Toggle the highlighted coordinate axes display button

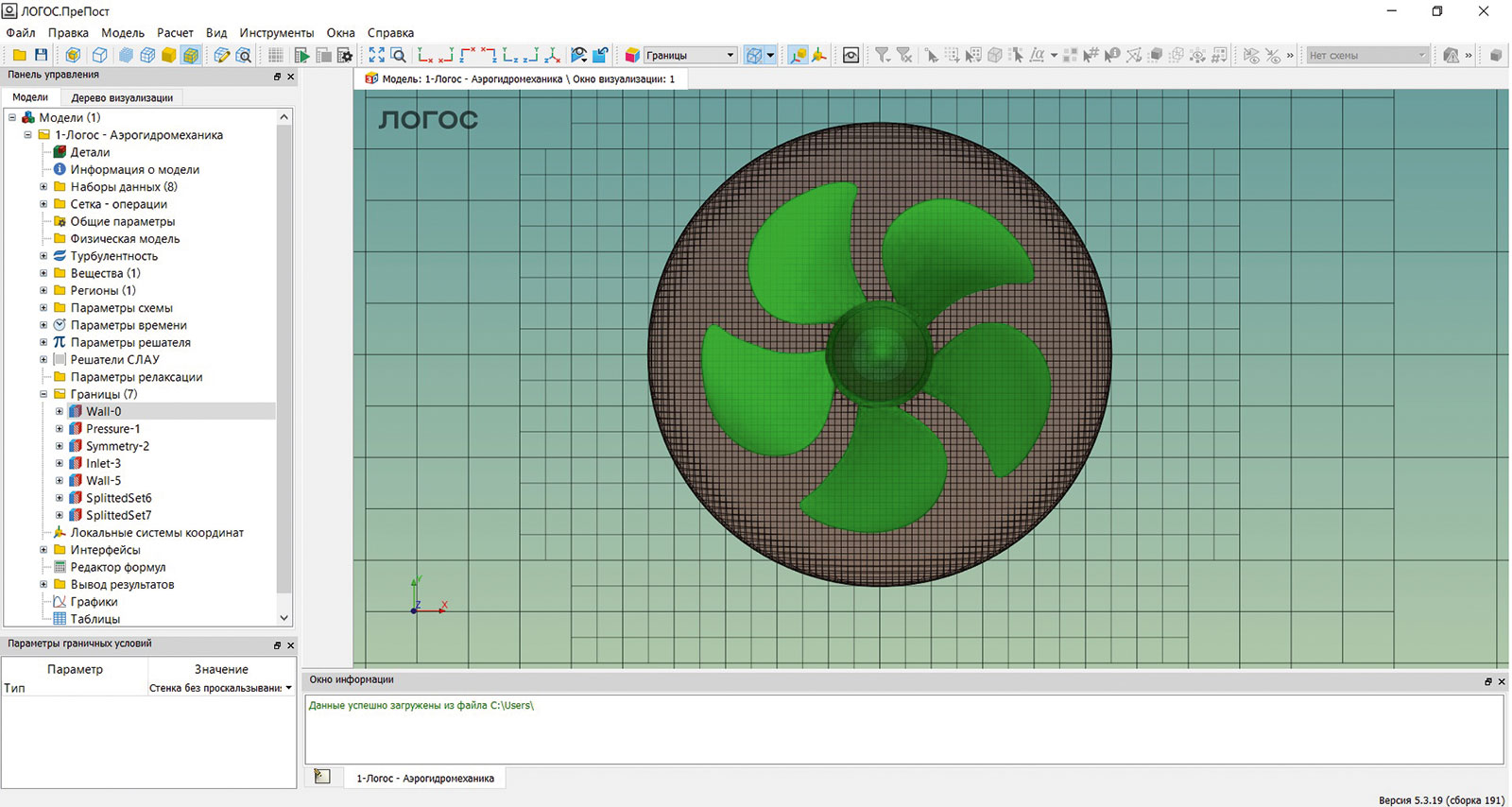click(798, 56)
